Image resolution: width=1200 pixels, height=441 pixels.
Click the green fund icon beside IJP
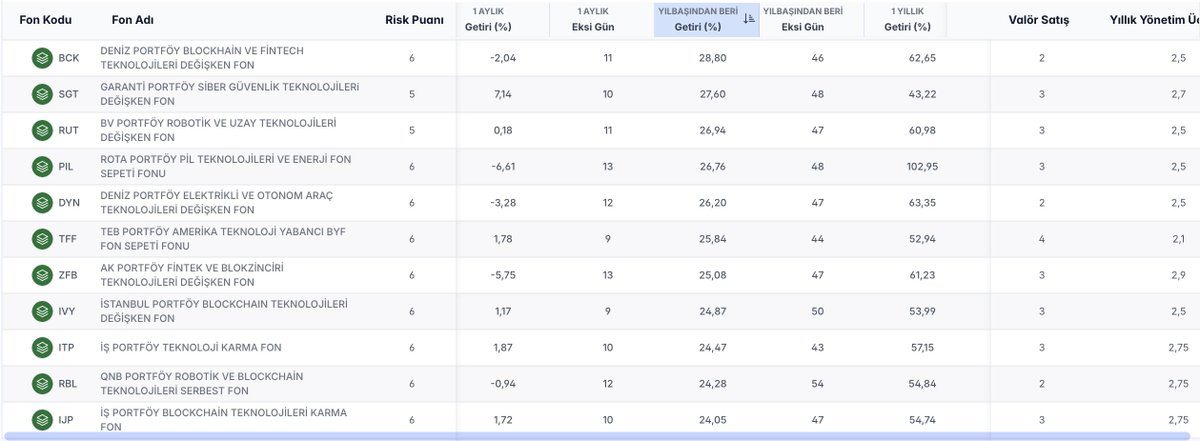coord(42,420)
